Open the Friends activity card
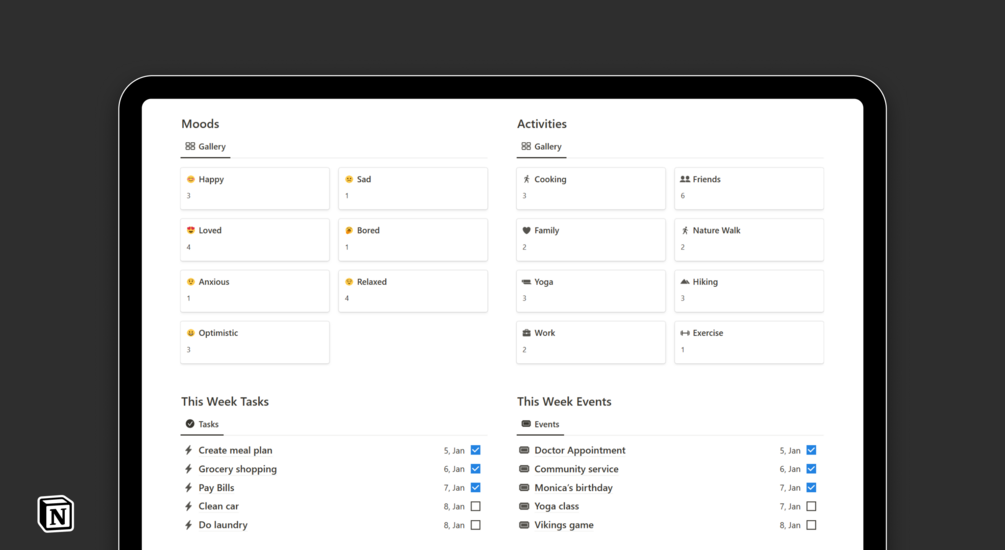 click(749, 188)
